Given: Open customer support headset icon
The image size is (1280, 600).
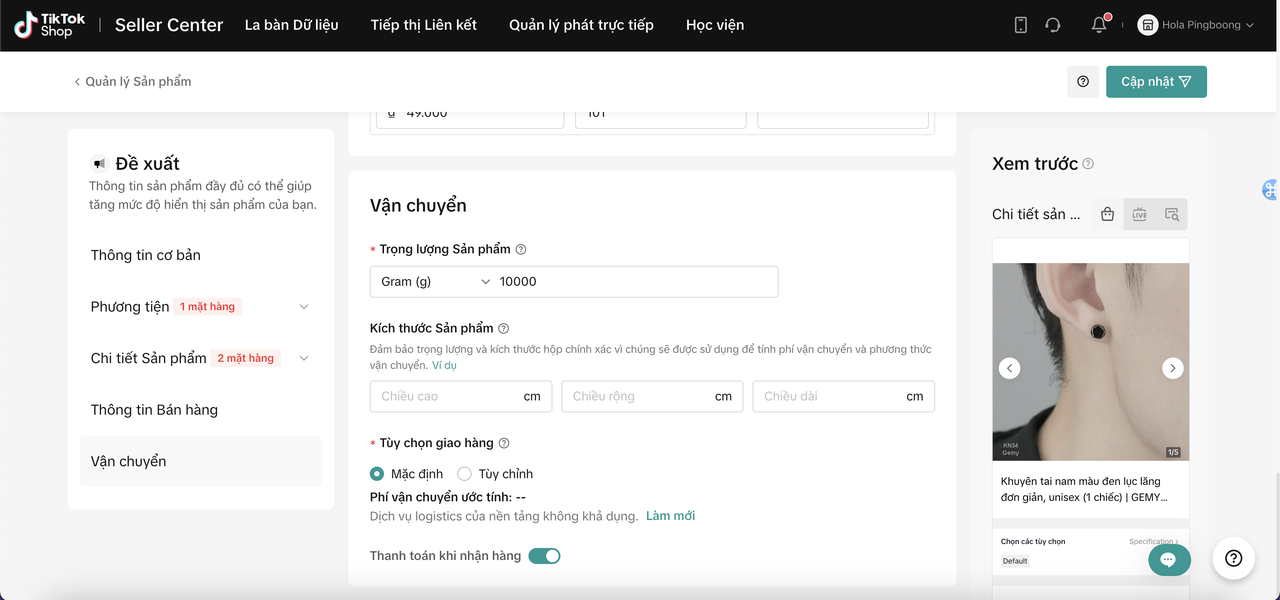Looking at the screenshot, I should coord(1052,25).
